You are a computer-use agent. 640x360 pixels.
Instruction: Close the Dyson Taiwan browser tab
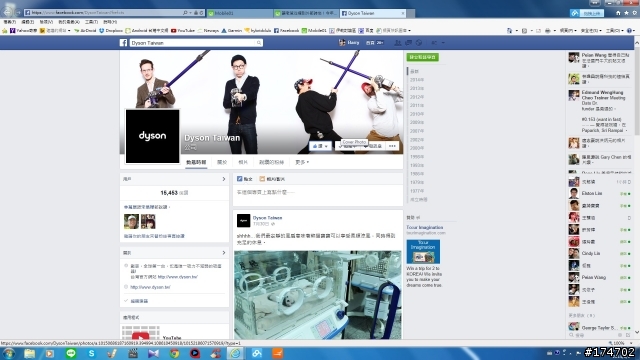(x=403, y=13)
